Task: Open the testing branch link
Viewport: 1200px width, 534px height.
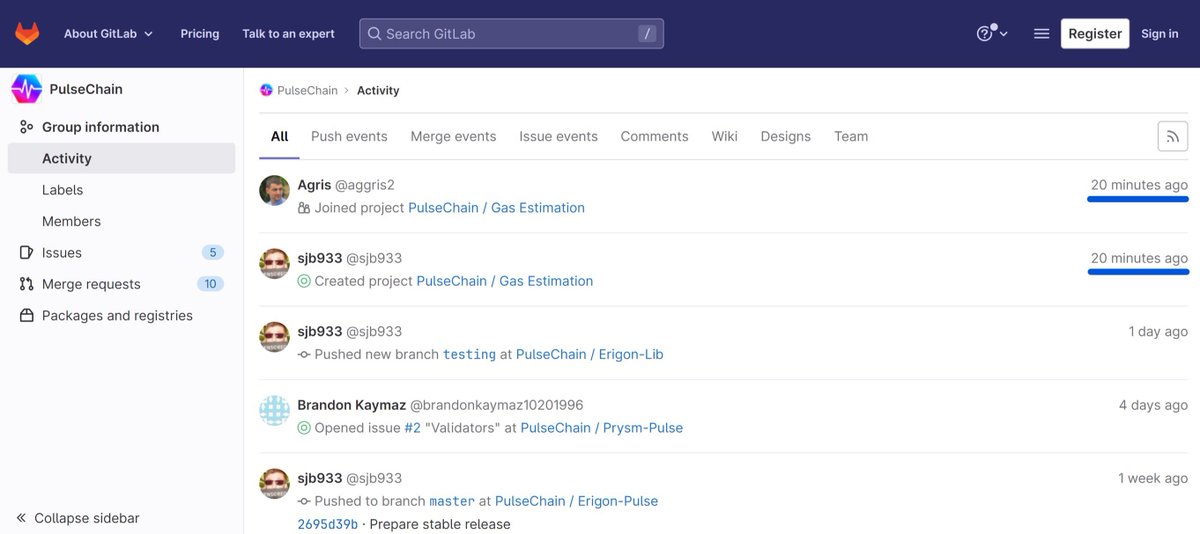Action: [x=469, y=355]
